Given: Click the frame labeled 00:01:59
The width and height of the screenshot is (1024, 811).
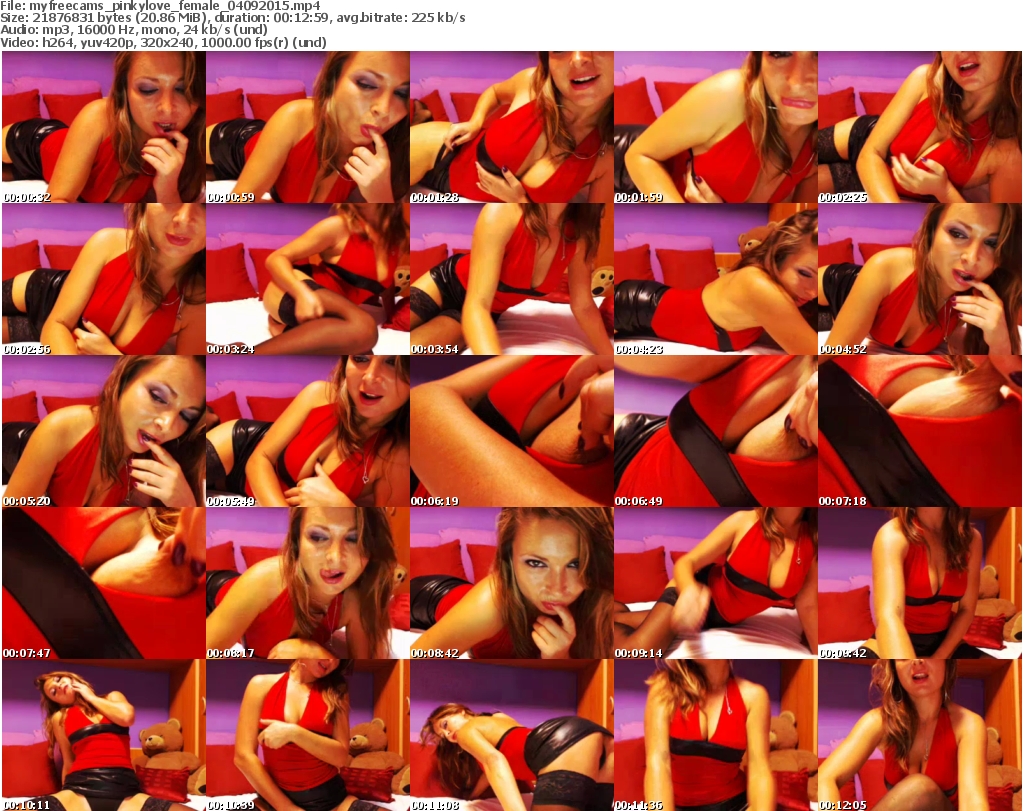Looking at the screenshot, I should tap(716, 127).
